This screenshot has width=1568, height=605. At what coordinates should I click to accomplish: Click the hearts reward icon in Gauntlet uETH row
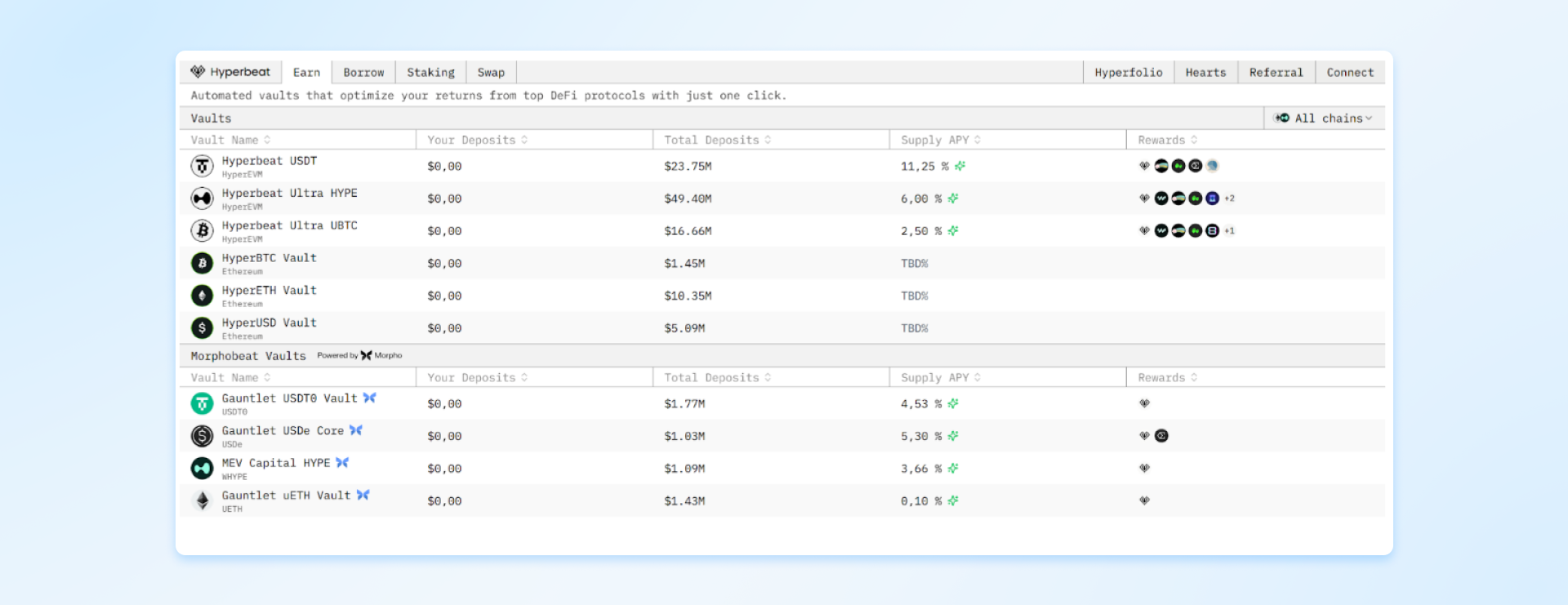(x=1144, y=500)
